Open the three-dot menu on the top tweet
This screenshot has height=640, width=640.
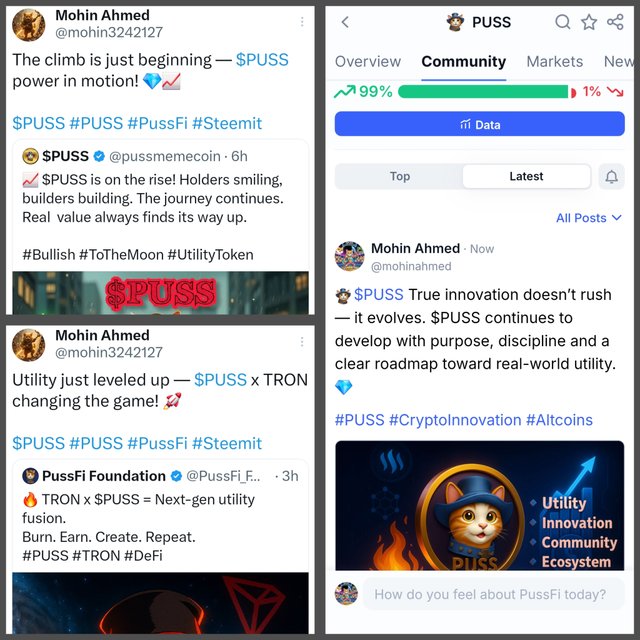[x=302, y=22]
